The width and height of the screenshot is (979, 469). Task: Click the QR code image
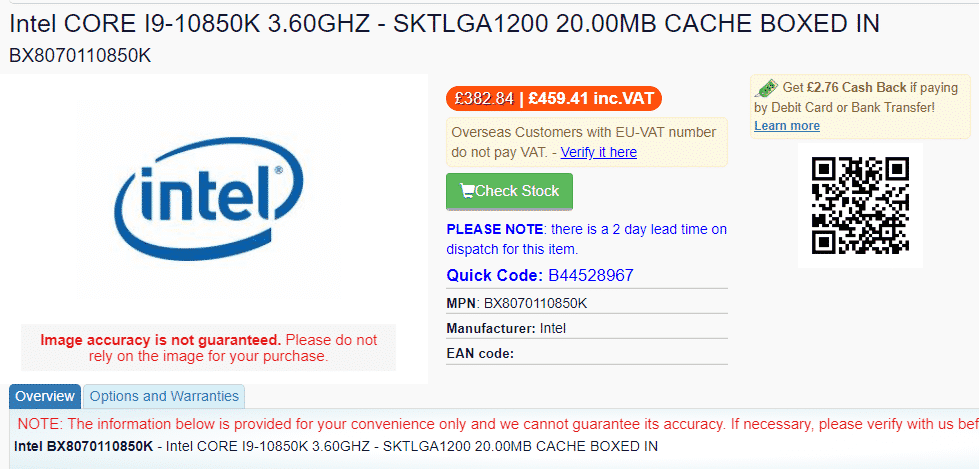point(860,205)
